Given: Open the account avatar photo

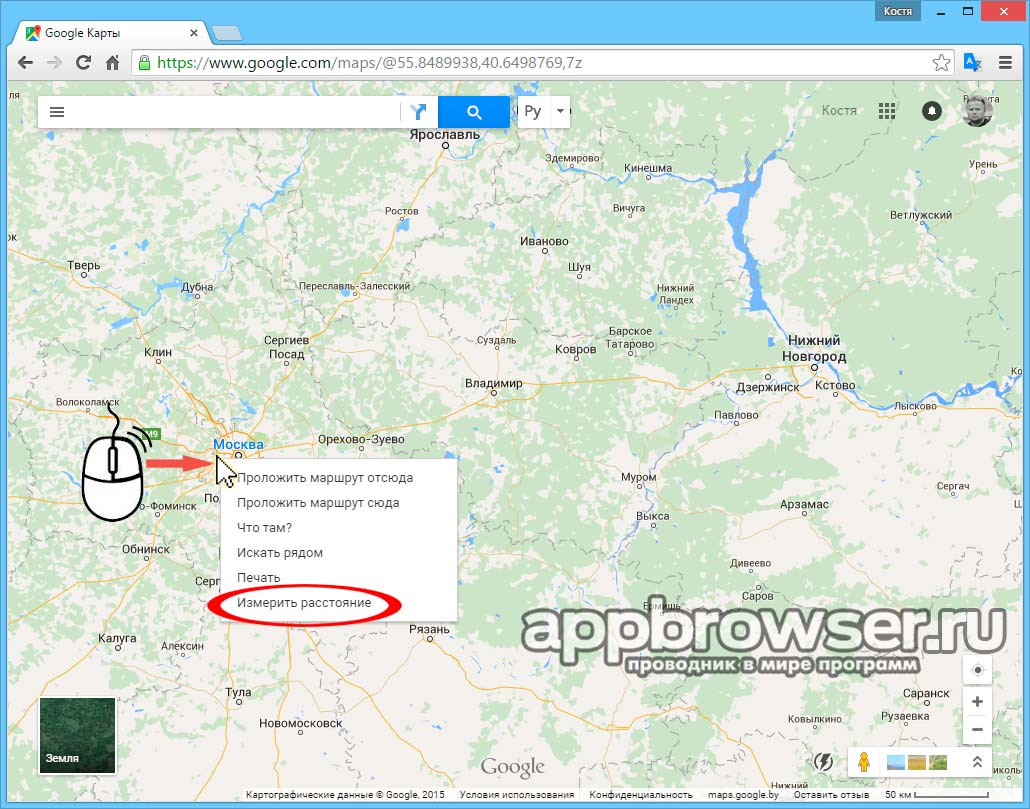Looking at the screenshot, I should point(977,110).
